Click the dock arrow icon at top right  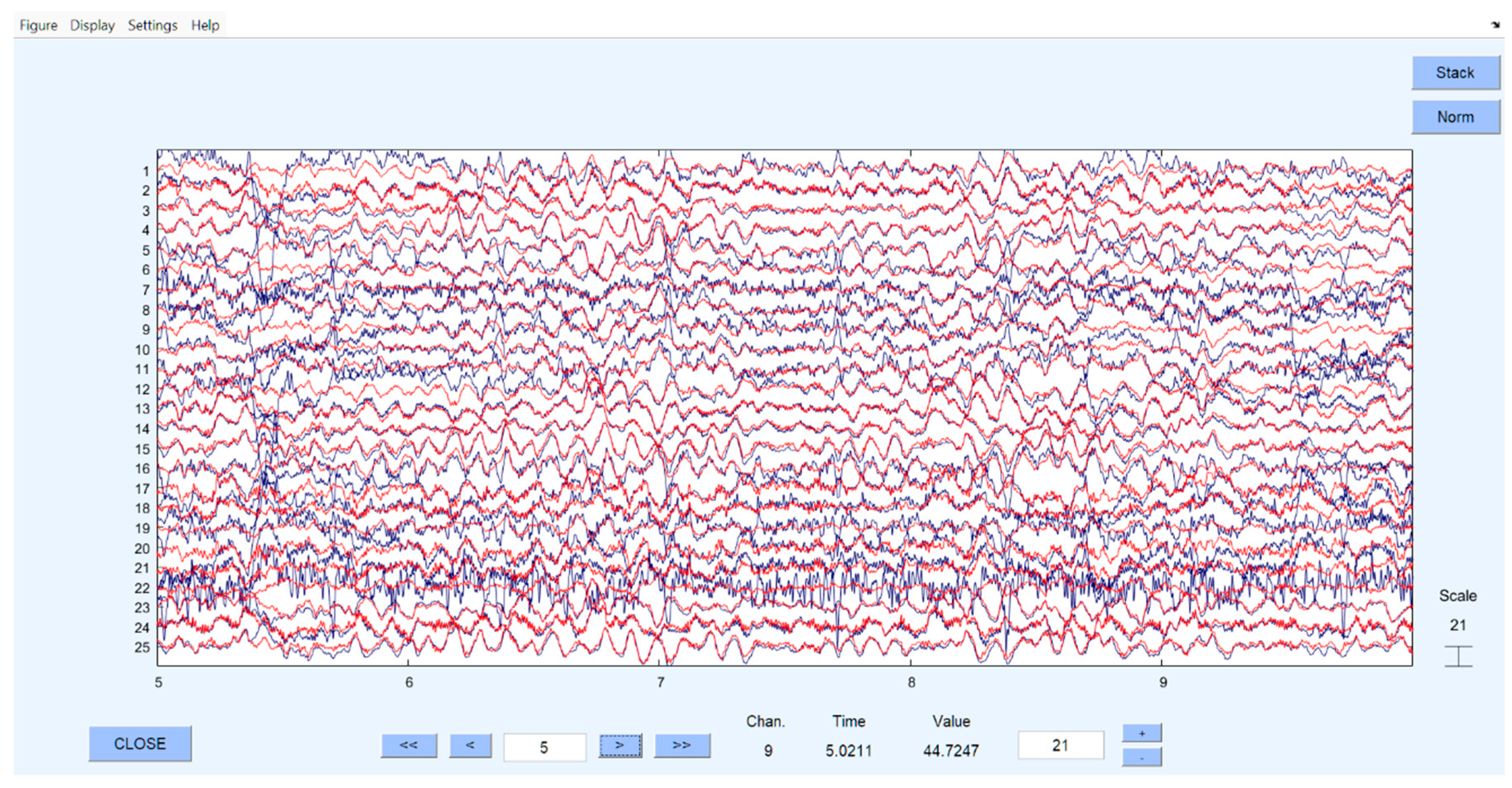coord(1495,25)
